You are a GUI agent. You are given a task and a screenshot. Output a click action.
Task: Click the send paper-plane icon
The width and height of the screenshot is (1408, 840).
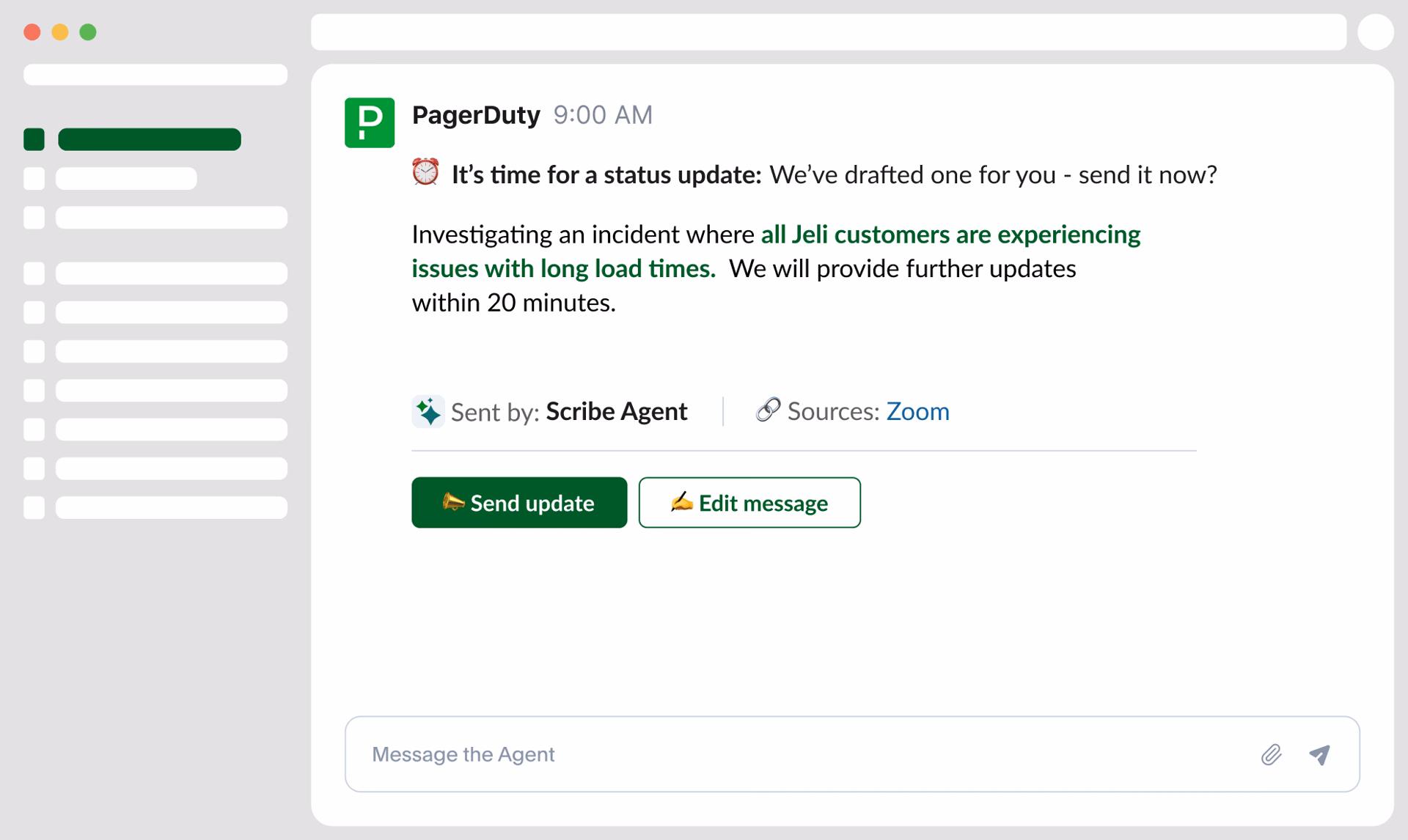[x=1320, y=754]
